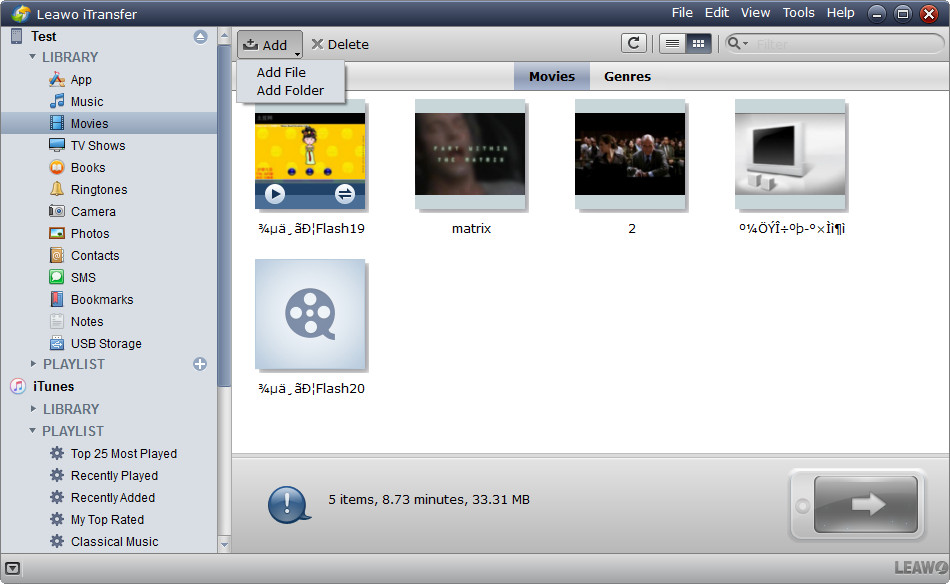Open the USB Storage icon
Screen dimensions: 950x584
coord(57,343)
